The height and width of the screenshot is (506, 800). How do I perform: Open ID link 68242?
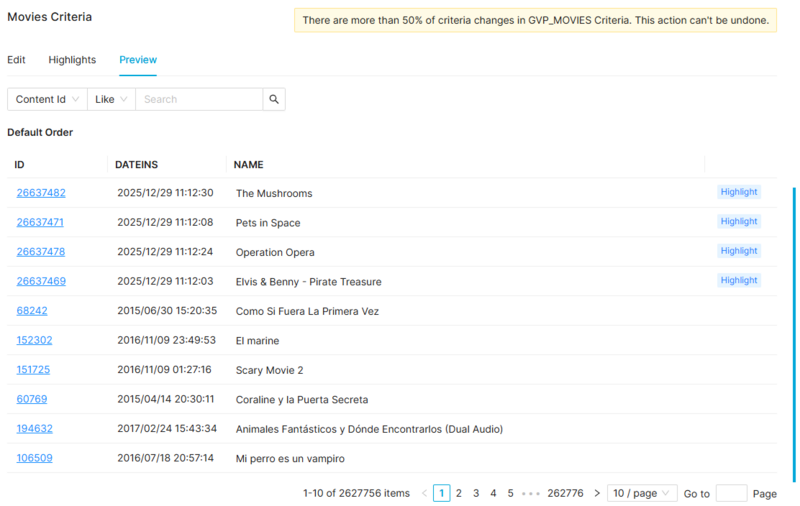pyautogui.click(x=32, y=311)
